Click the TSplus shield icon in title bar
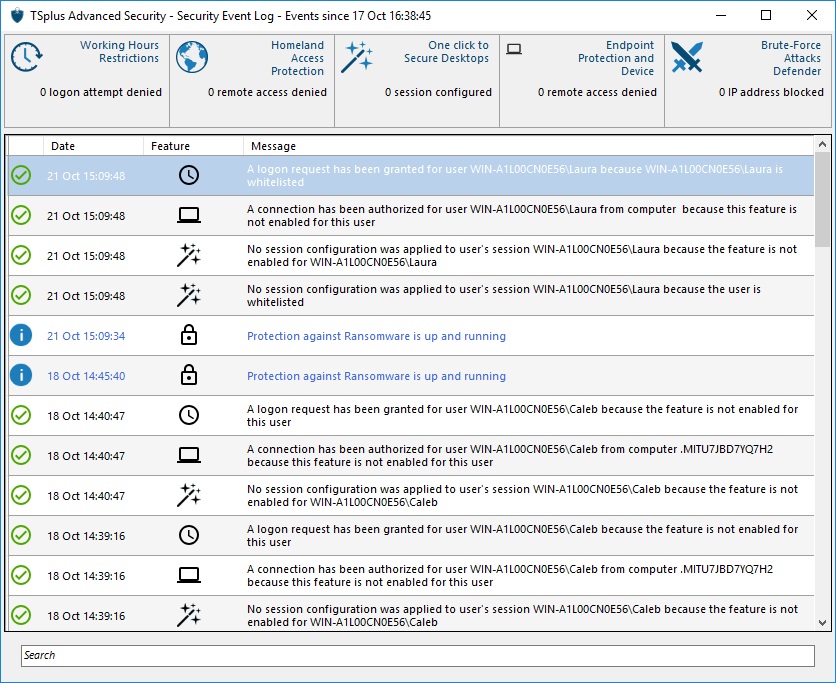The width and height of the screenshot is (836, 683). [x=17, y=15]
